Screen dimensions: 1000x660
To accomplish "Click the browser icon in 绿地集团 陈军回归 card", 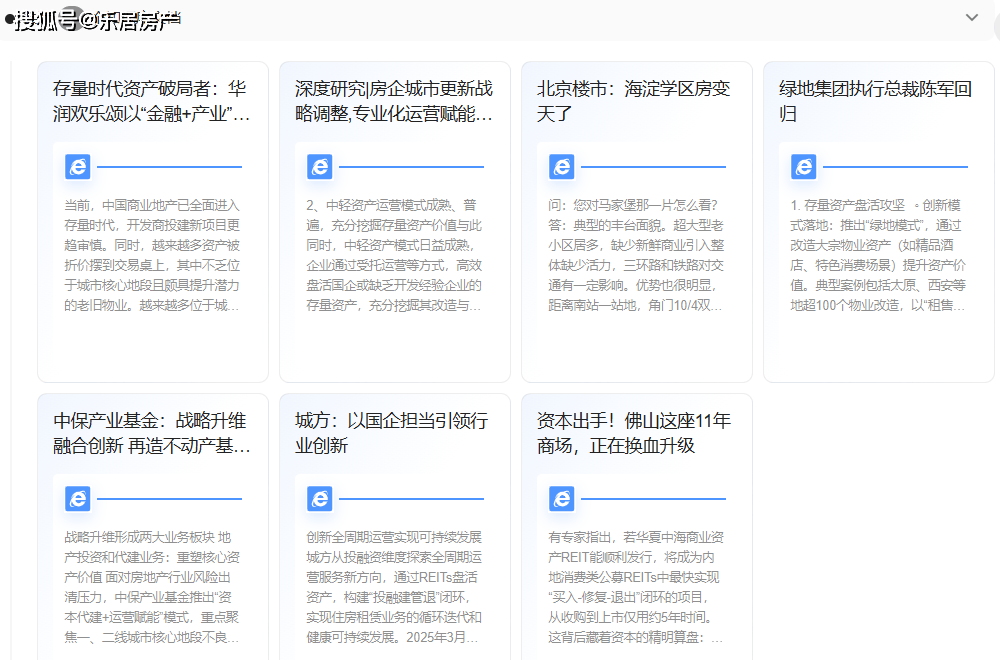I will 804,167.
